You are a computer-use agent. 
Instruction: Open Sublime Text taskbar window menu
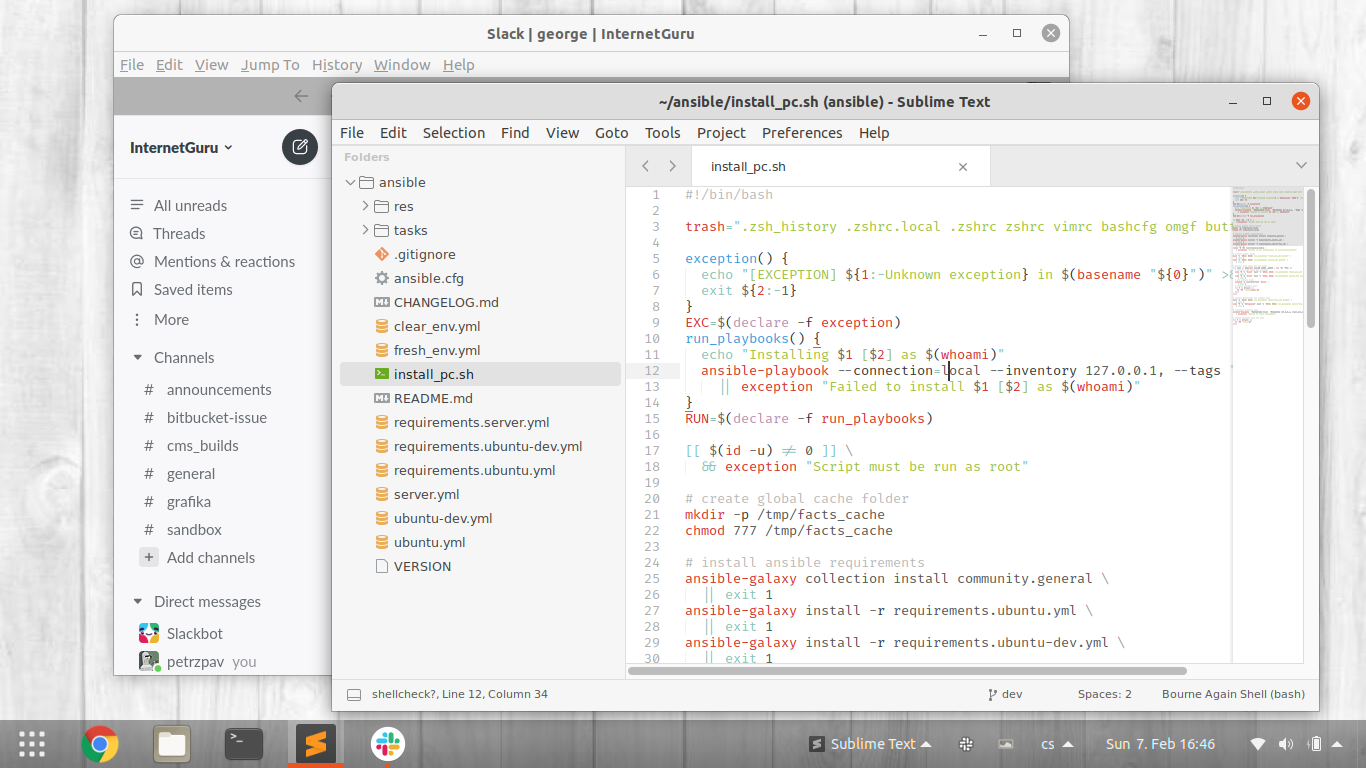[x=870, y=744]
